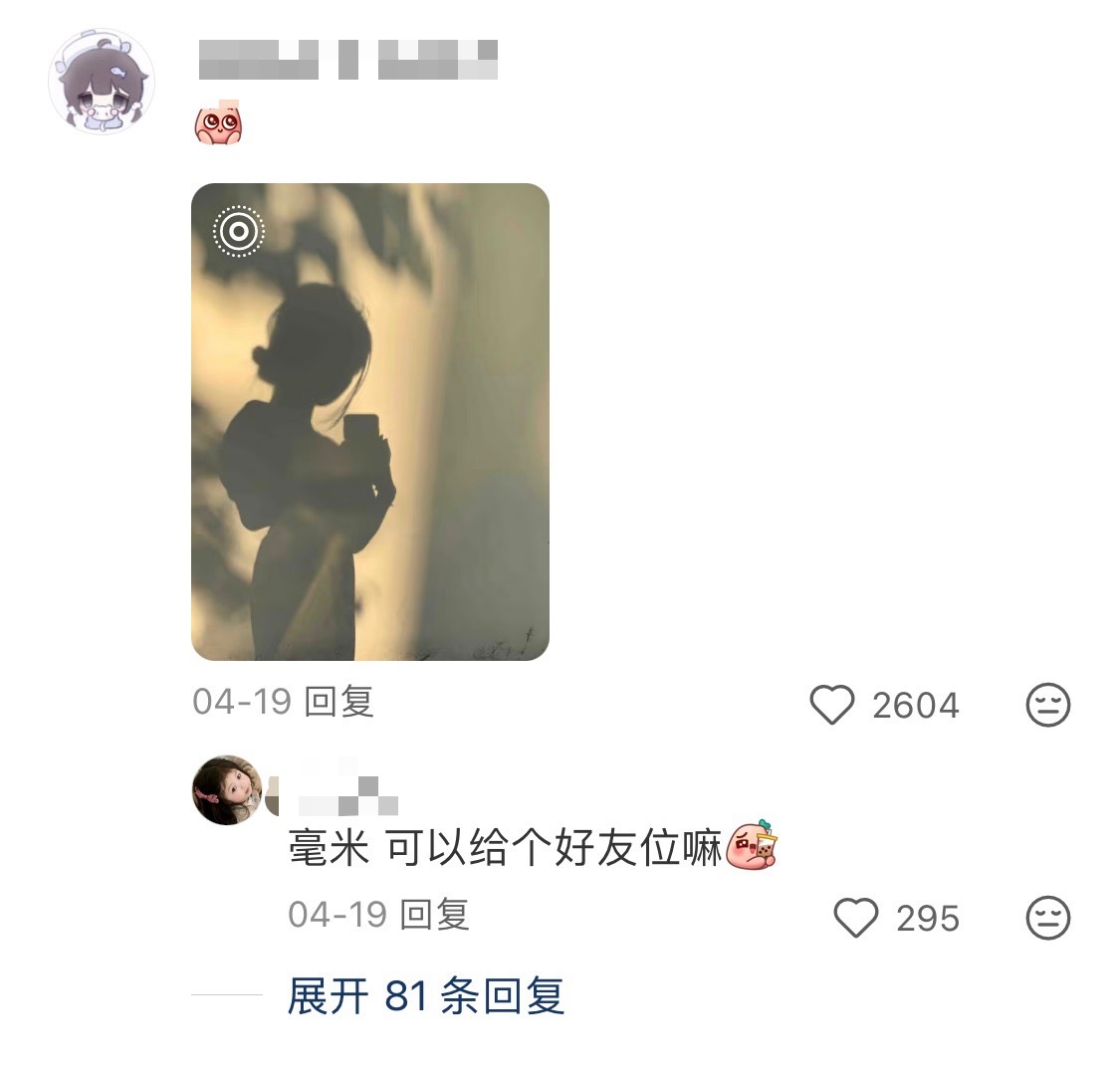
Task: Tap the milk tea emoji in reply
Action: pyautogui.click(x=752, y=845)
